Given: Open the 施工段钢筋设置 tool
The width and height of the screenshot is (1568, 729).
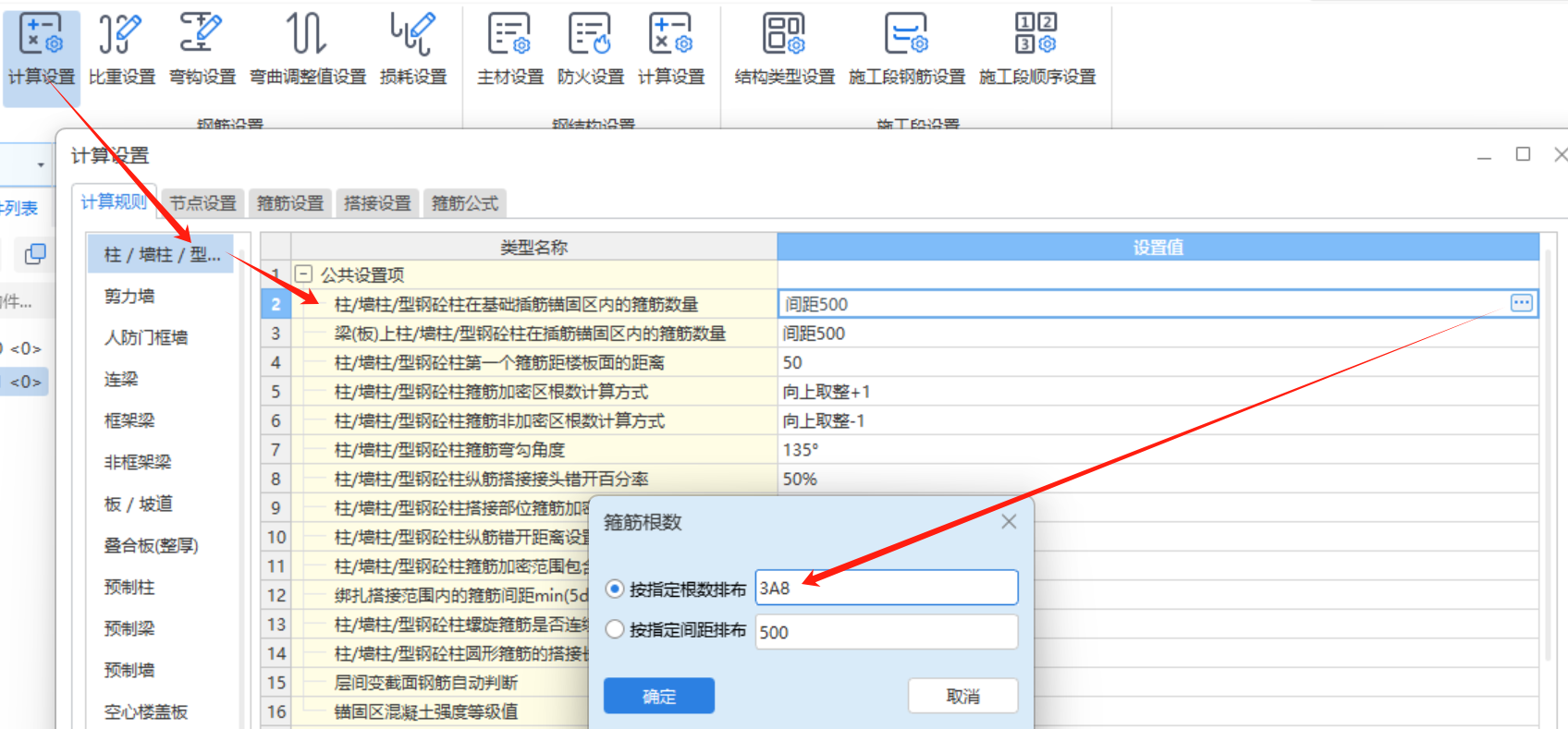Looking at the screenshot, I should coord(907,51).
